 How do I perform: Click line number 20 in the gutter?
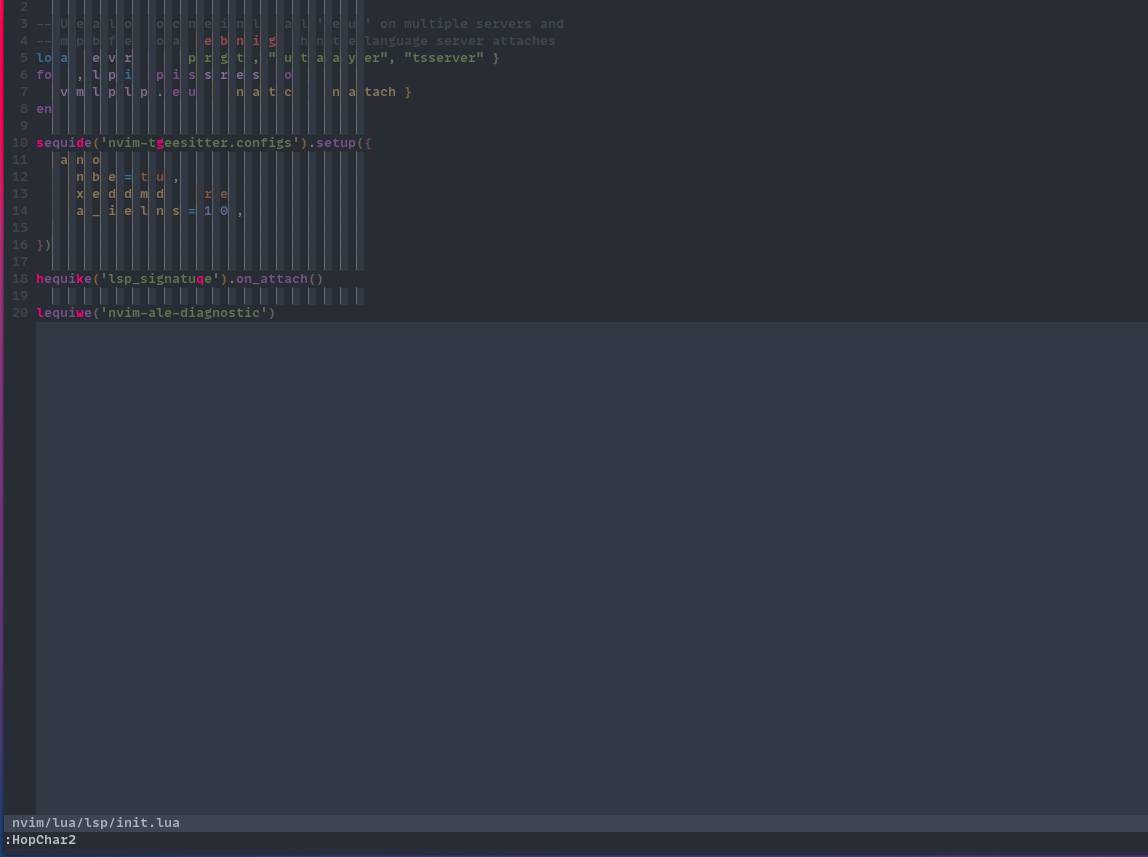click(x=18, y=312)
